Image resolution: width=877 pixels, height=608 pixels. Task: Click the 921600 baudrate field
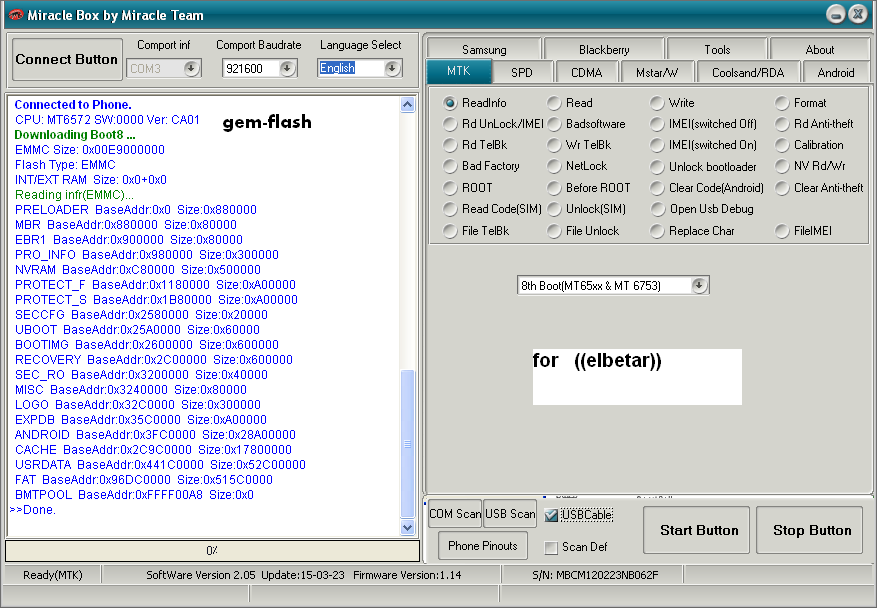coord(251,68)
